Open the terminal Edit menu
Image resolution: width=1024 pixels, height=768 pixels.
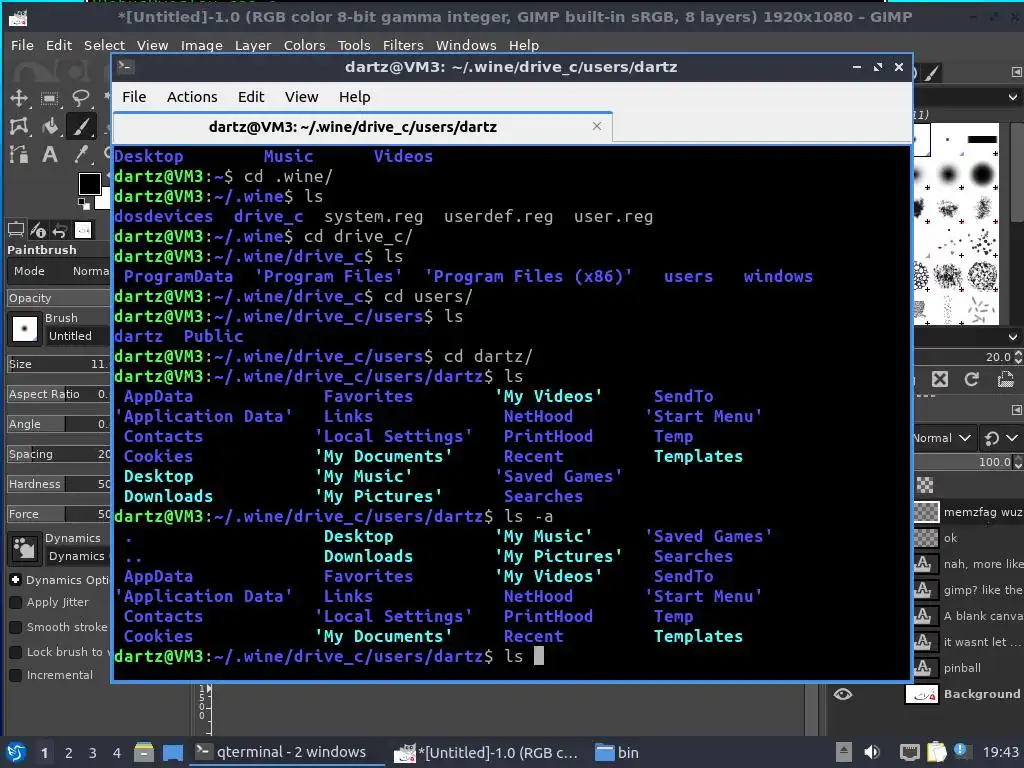tap(251, 97)
